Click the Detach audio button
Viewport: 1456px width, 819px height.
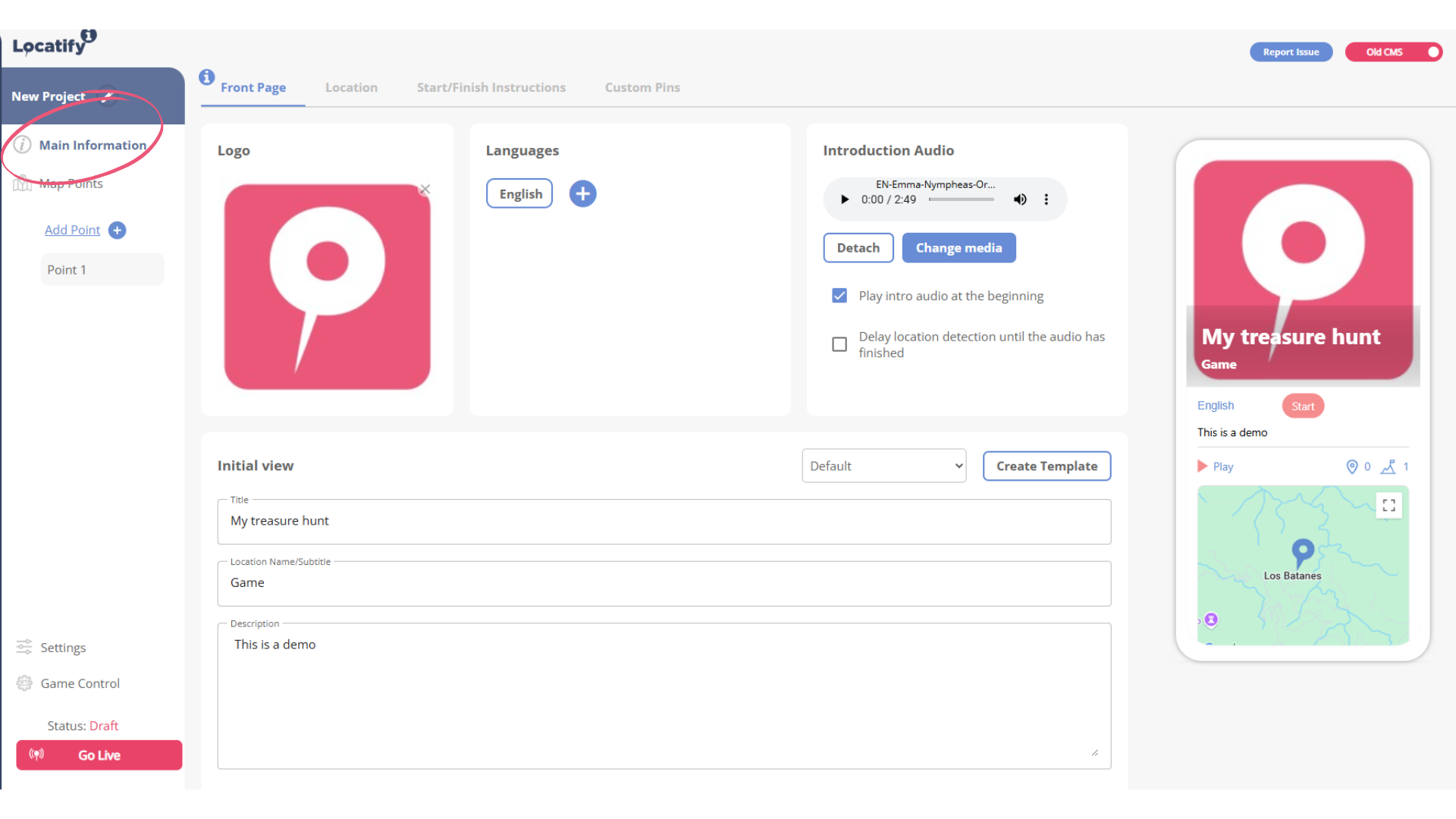click(x=858, y=248)
